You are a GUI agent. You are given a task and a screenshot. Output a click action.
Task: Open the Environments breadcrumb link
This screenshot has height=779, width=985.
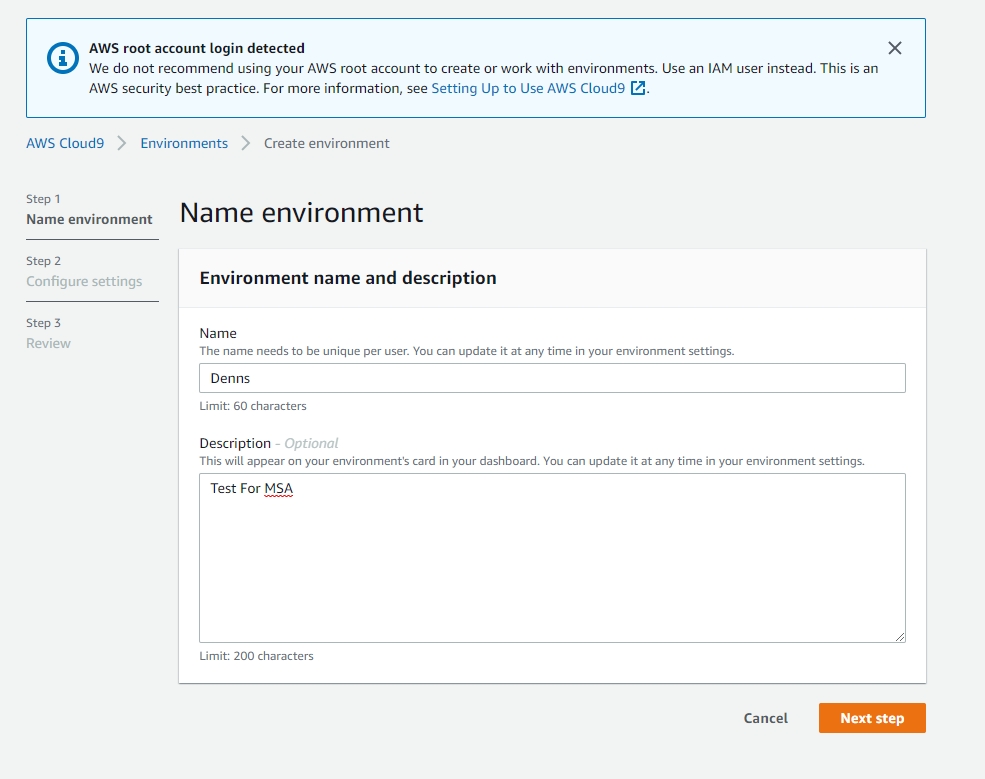tap(184, 143)
